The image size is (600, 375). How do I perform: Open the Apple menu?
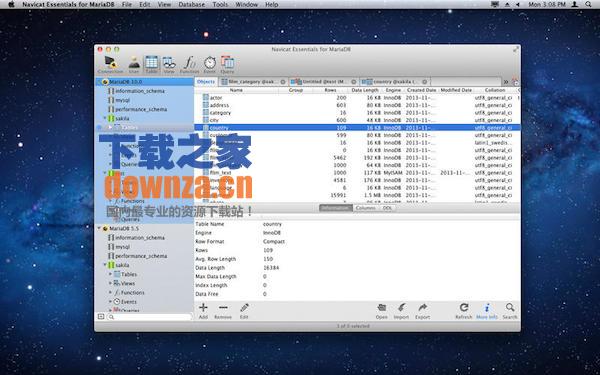(11, 5)
